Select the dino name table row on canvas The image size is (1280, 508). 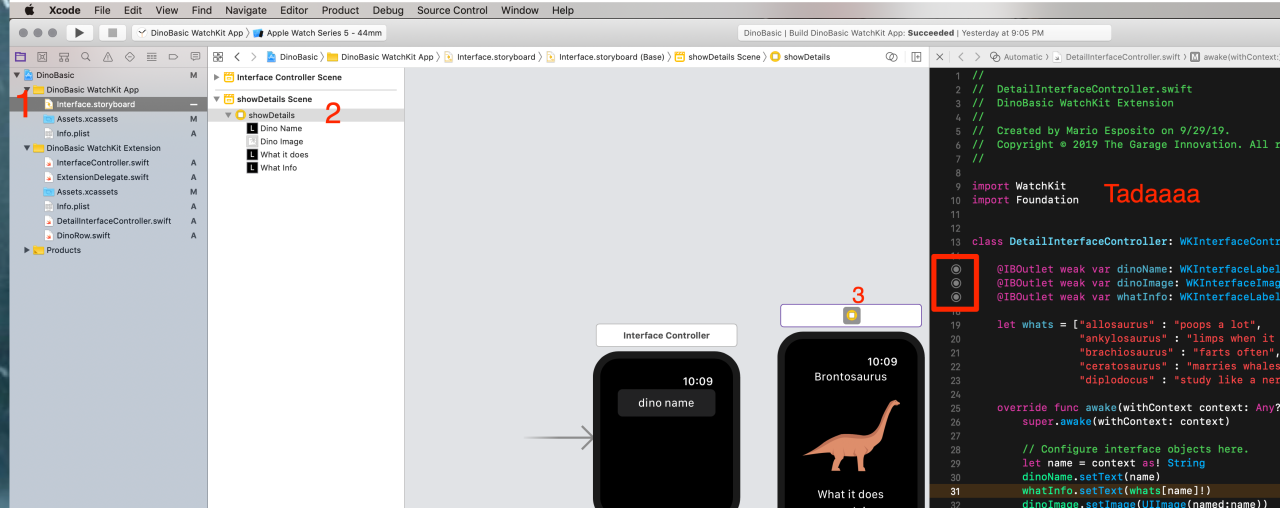[666, 403]
